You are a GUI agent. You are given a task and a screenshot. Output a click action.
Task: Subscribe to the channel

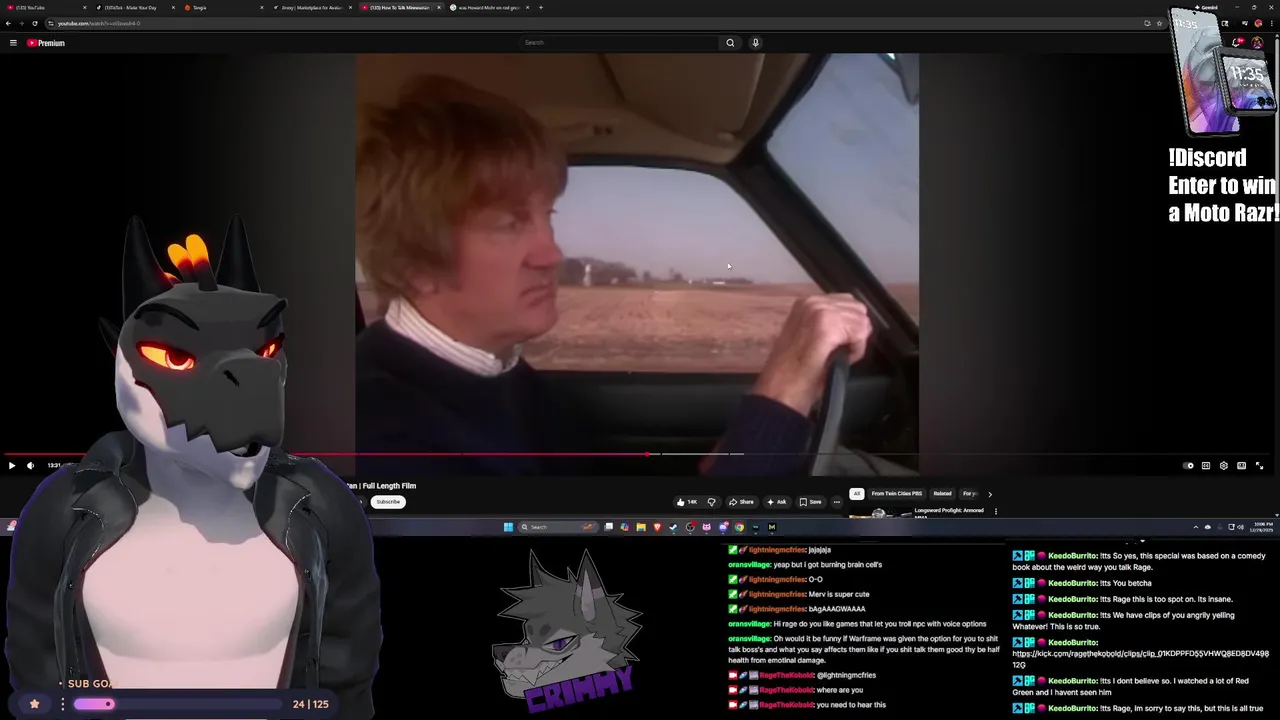[388, 502]
